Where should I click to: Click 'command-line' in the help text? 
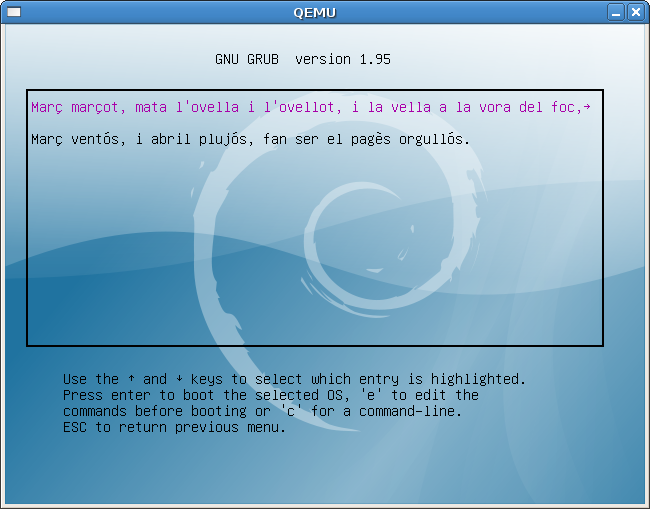click(x=414, y=411)
